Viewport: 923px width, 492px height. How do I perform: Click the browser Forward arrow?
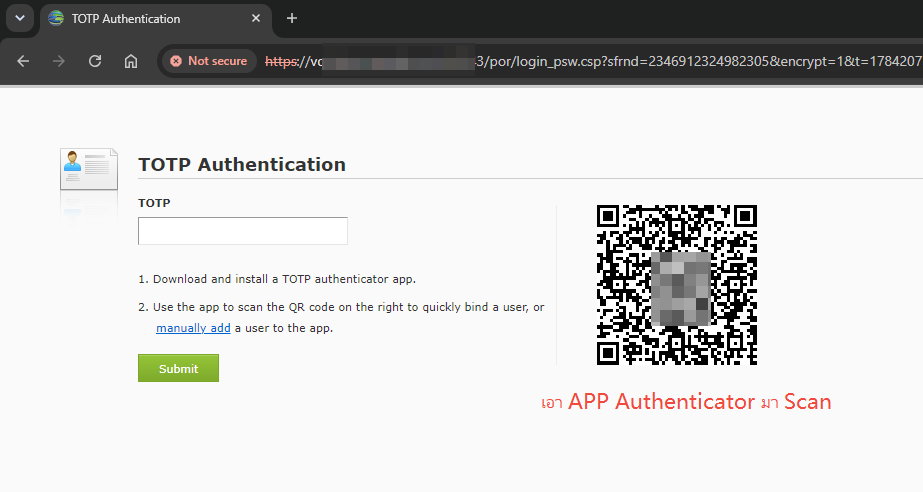pyautogui.click(x=58, y=61)
